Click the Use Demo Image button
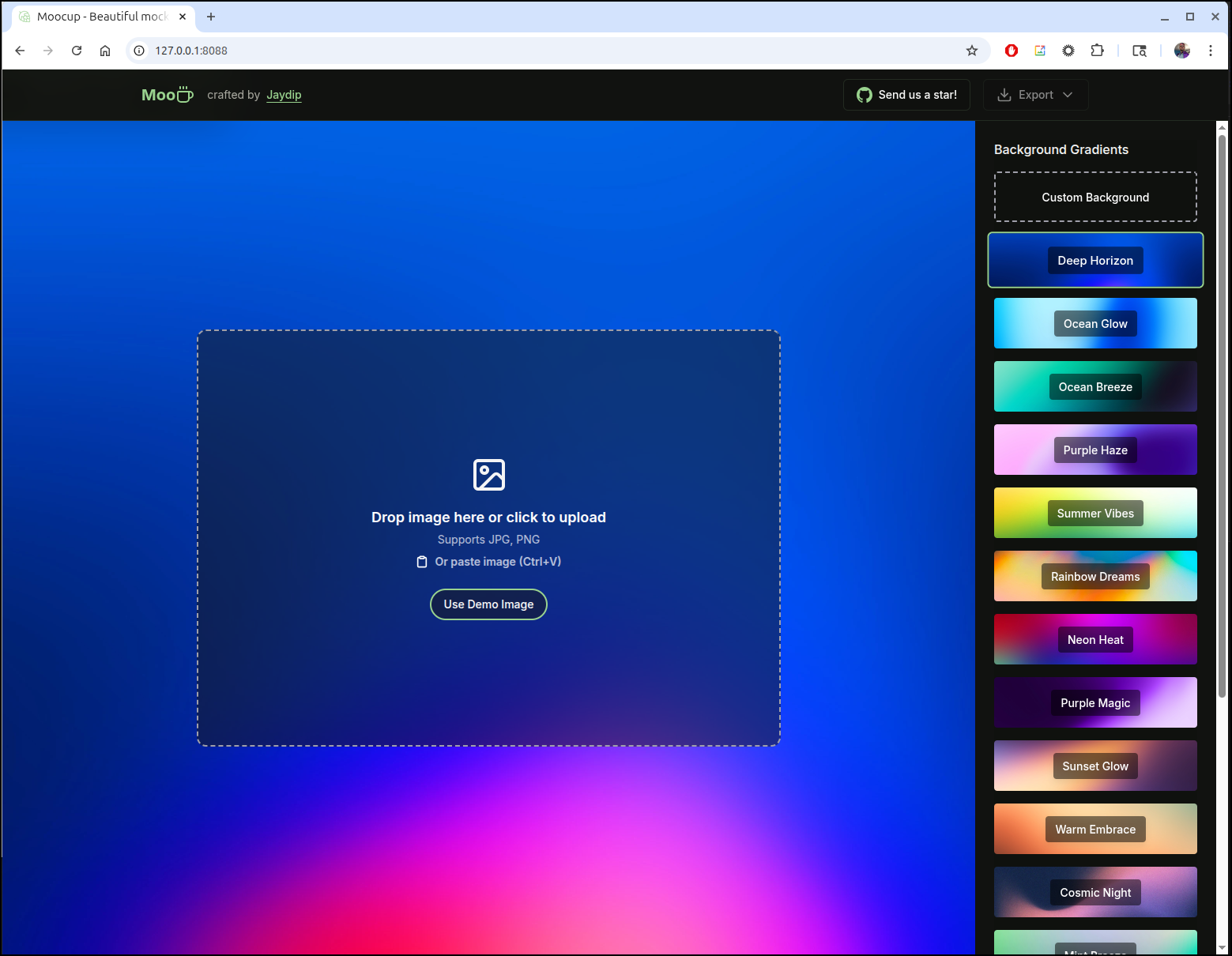The height and width of the screenshot is (956, 1232). coord(488,604)
